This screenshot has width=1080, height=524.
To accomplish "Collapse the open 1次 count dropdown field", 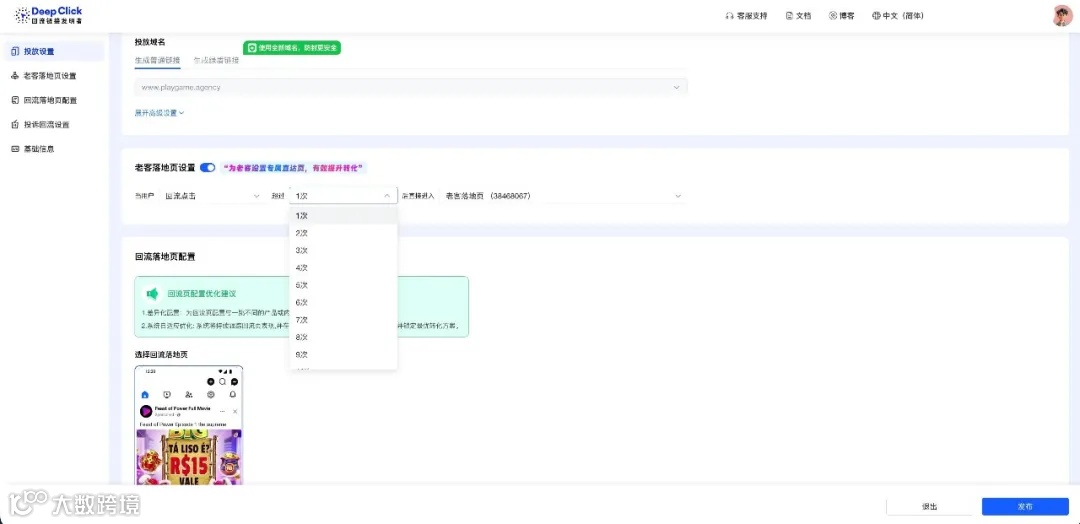I will point(343,196).
